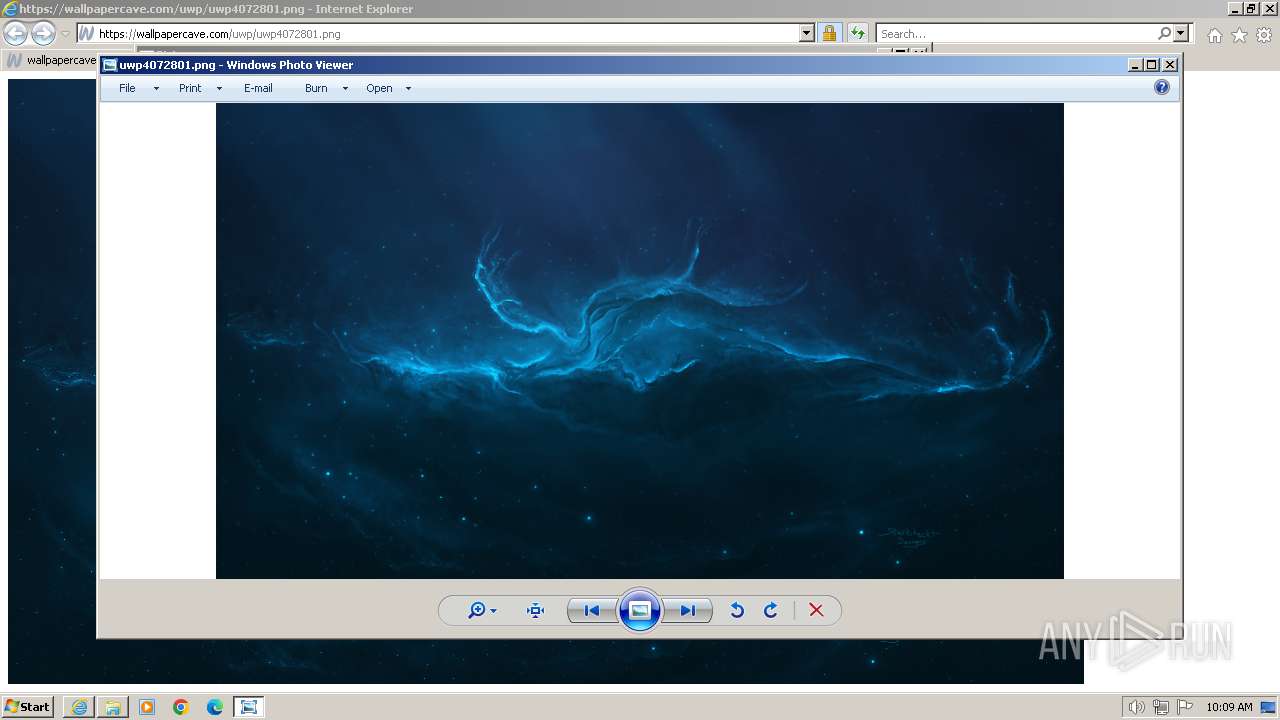View the security lock report

829,33
